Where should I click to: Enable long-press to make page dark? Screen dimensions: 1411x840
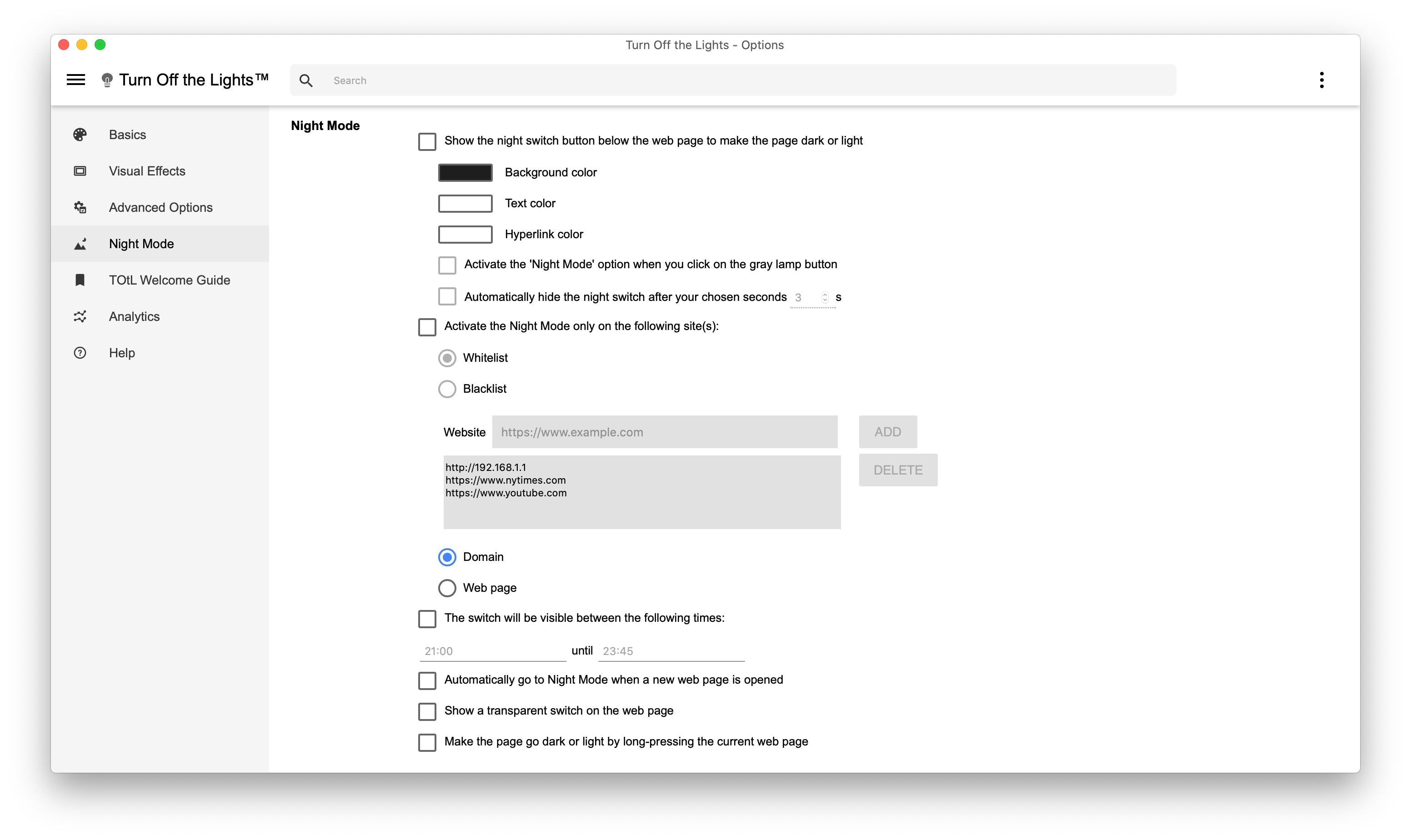coord(427,742)
